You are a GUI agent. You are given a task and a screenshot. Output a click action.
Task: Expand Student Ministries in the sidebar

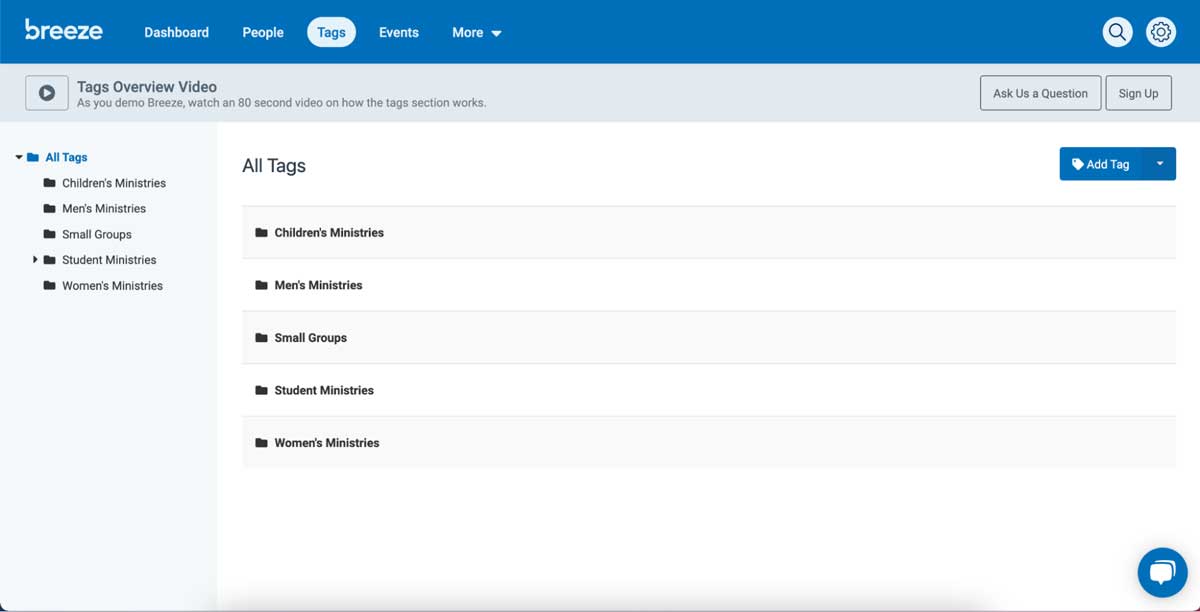tap(35, 259)
